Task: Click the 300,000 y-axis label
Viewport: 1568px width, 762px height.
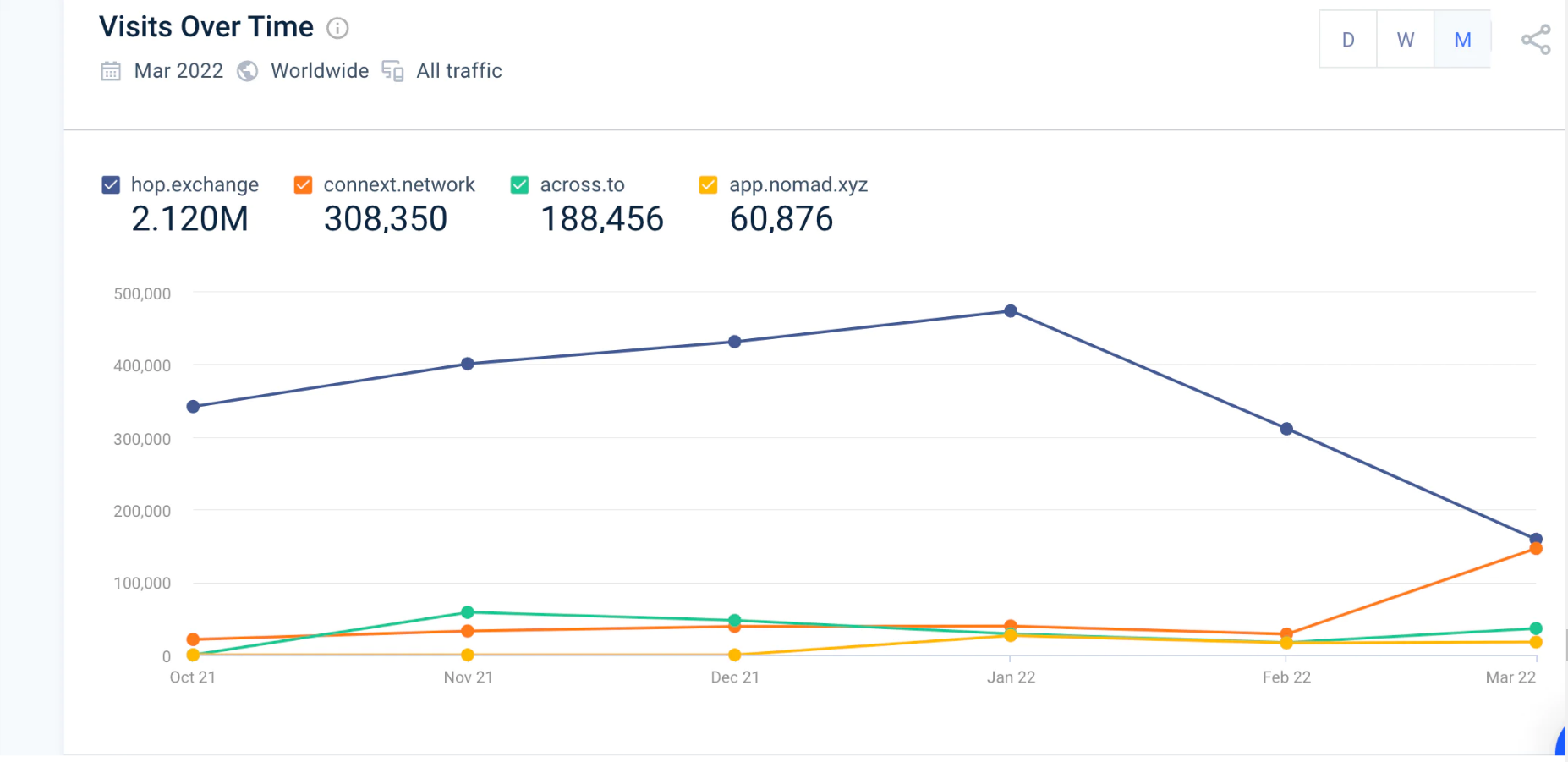Action: [x=142, y=440]
